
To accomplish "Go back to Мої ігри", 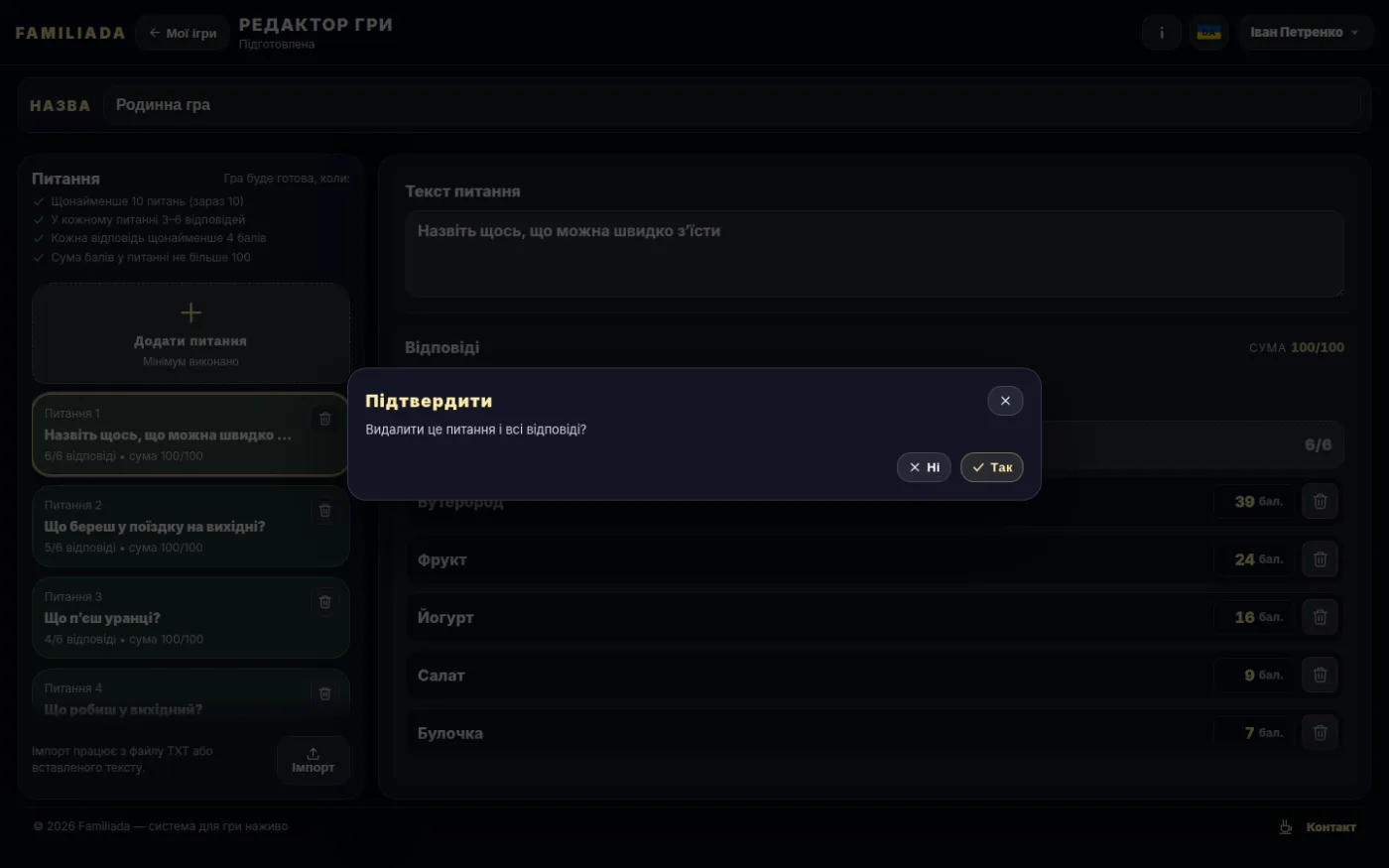I will pos(183,33).
